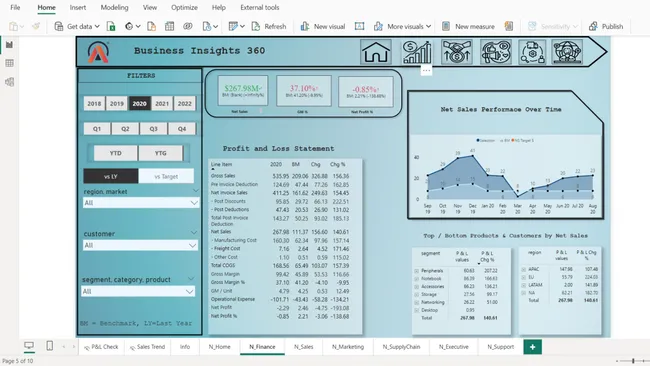
Task: Click the New visual button
Action: tap(323, 27)
